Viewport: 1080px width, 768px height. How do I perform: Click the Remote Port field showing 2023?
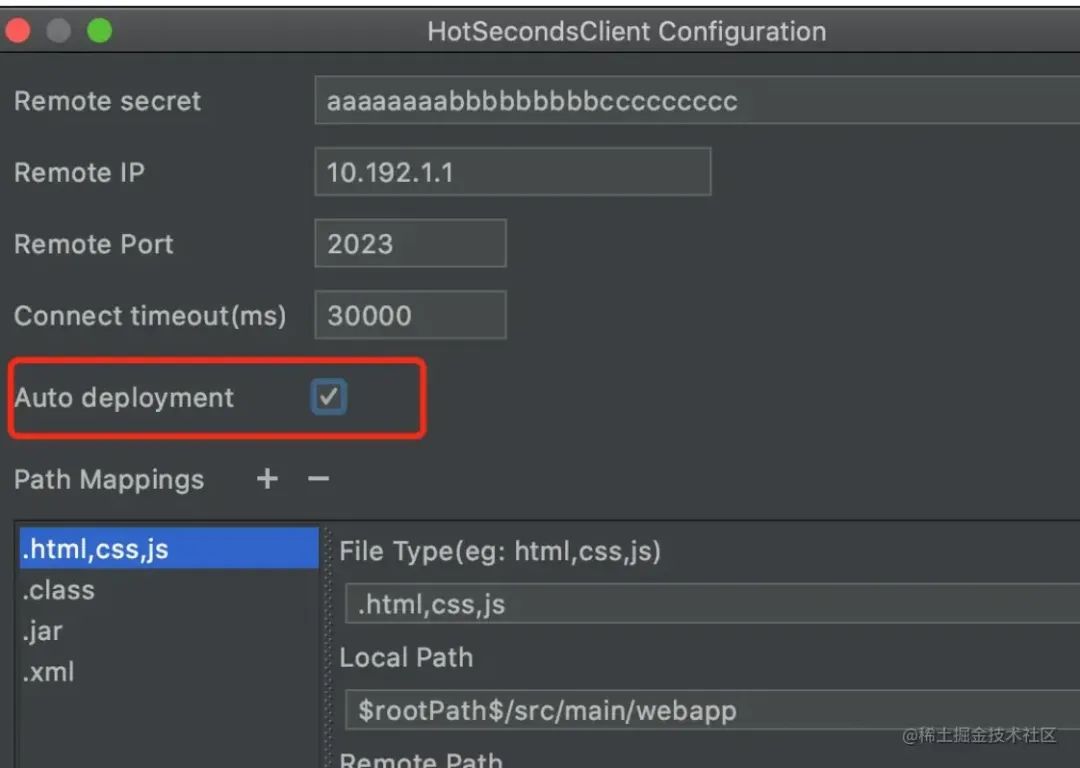[411, 243]
